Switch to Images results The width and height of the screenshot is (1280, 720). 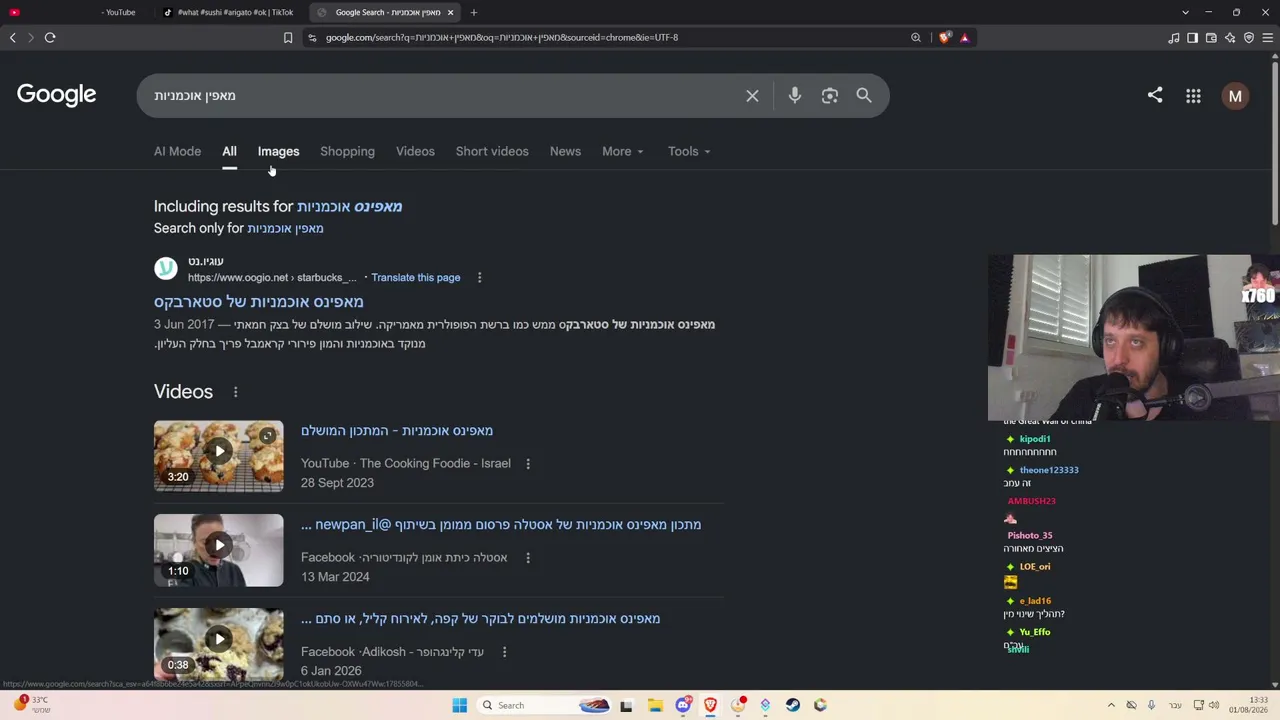278,152
